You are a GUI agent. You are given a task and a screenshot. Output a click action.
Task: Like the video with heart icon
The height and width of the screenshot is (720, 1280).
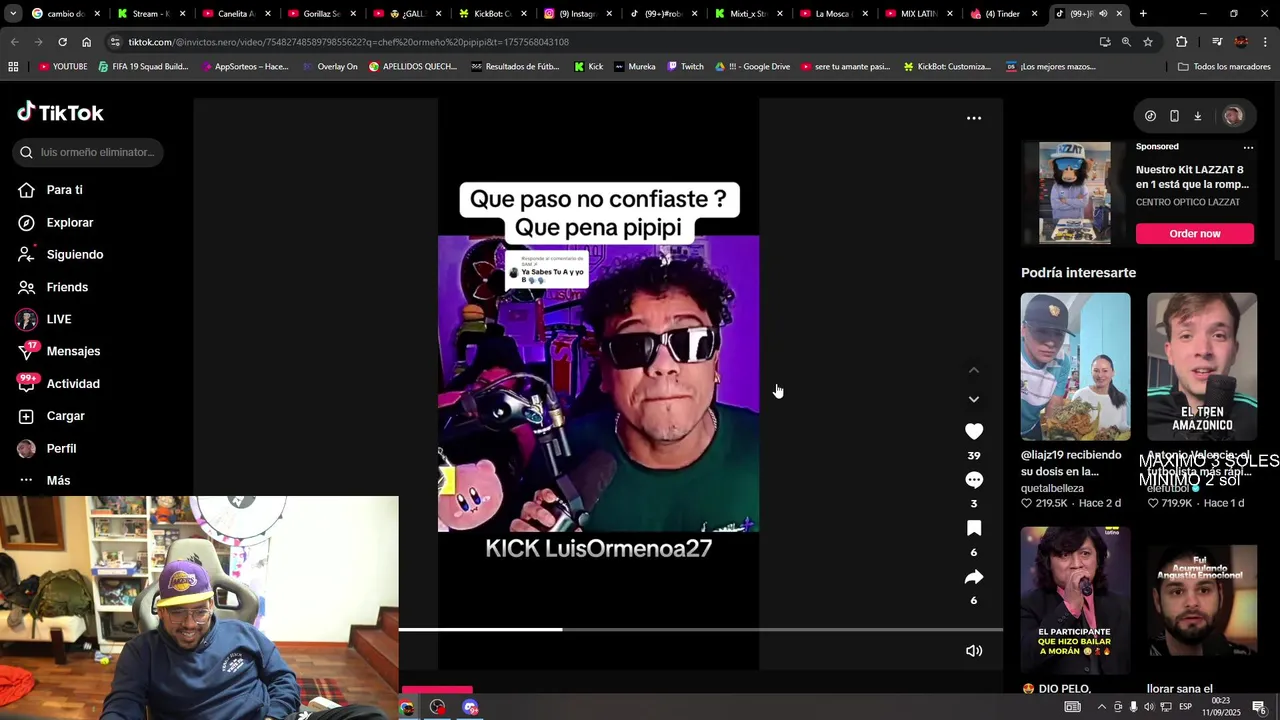974,431
